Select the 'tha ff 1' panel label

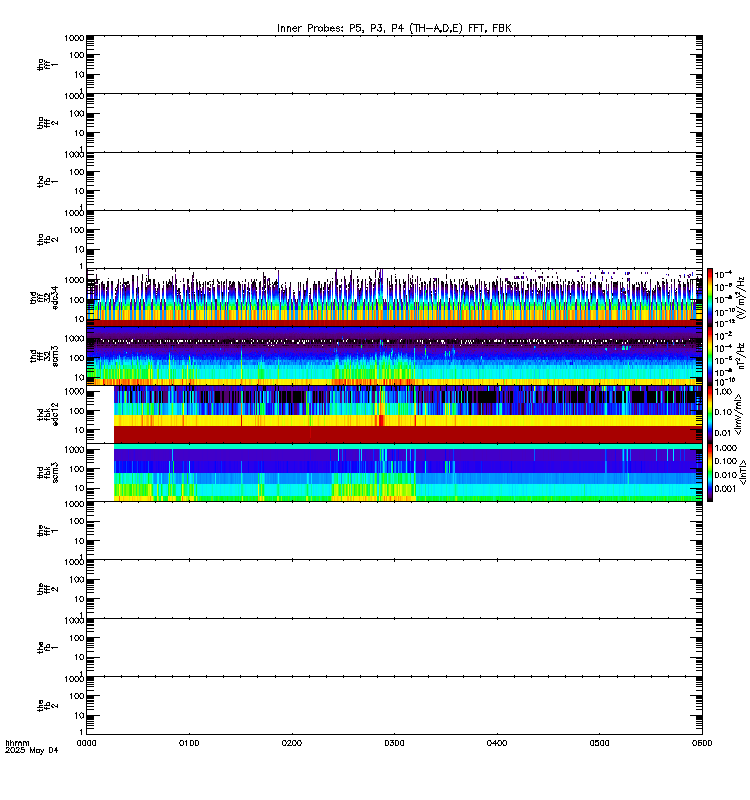pos(47,65)
